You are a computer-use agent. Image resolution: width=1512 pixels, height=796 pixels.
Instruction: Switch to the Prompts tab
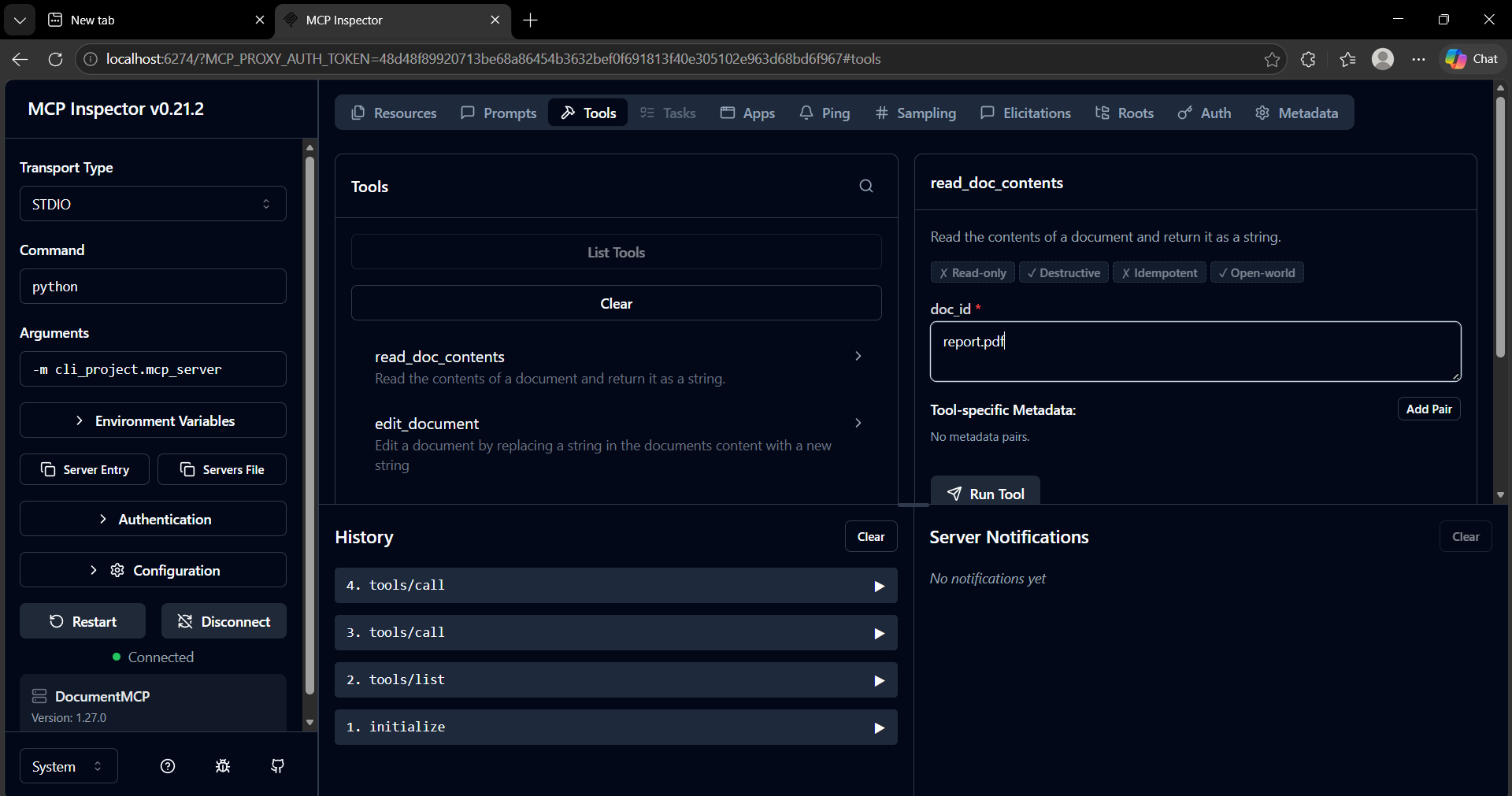pyautogui.click(x=498, y=113)
